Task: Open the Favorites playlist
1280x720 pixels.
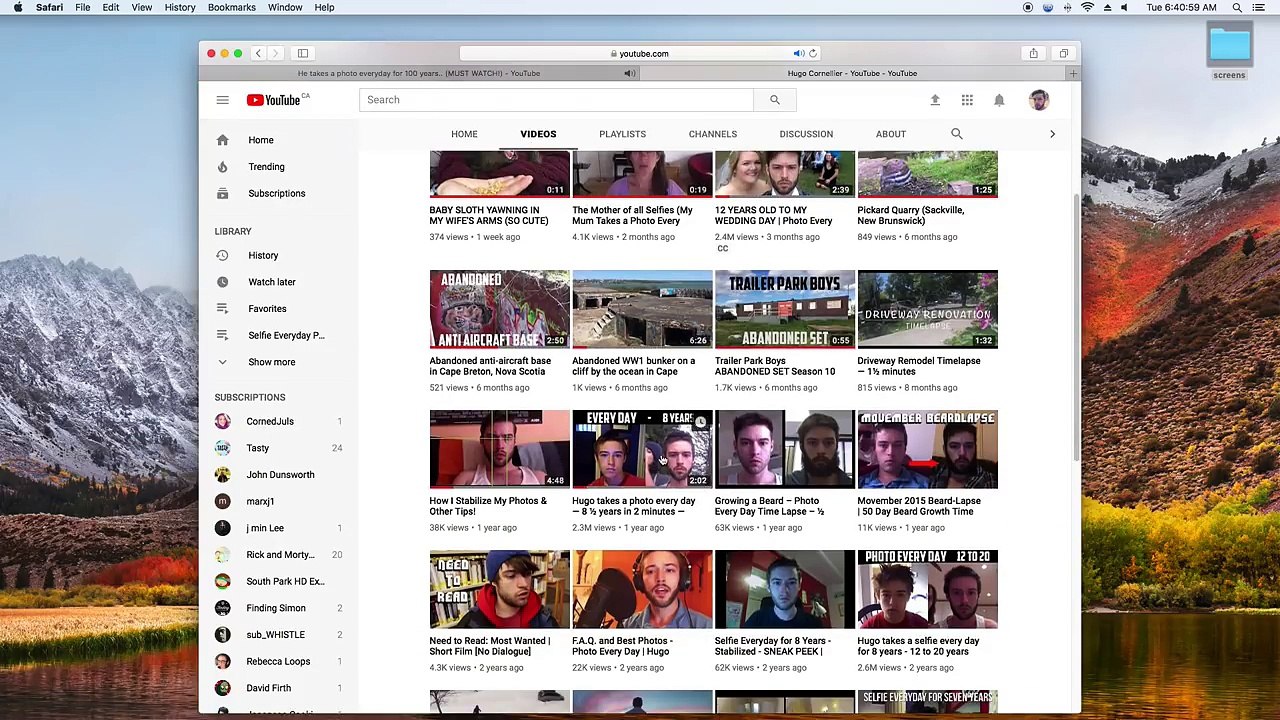Action: 267,308
